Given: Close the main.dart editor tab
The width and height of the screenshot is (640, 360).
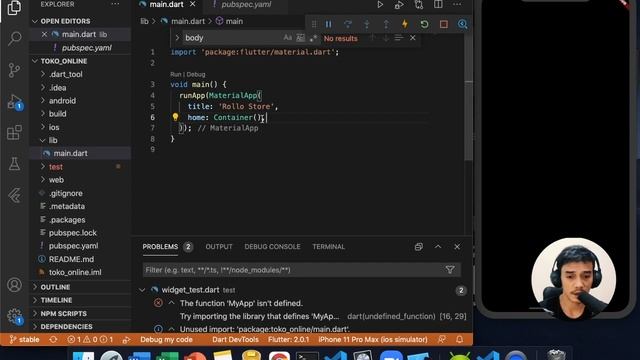Looking at the screenshot, I should 192,4.
